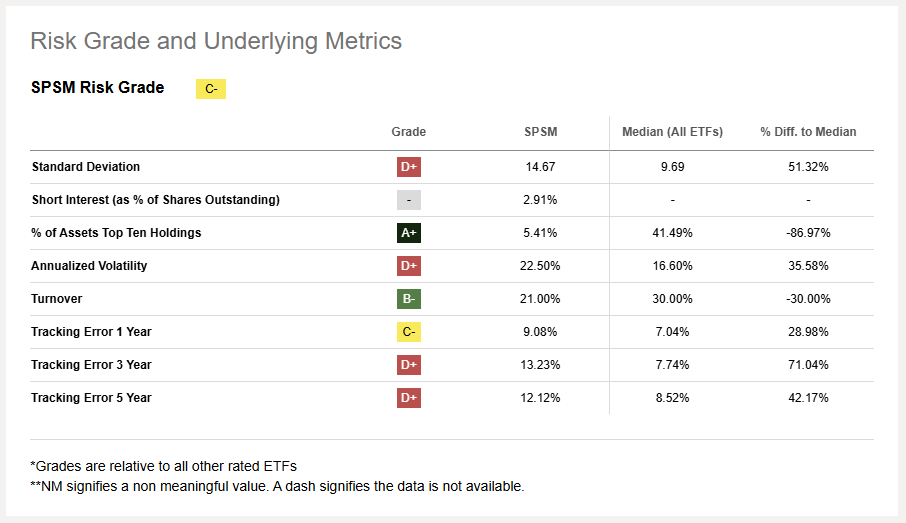
Task: Select the Median (All ETFs) column header
Action: click(672, 132)
